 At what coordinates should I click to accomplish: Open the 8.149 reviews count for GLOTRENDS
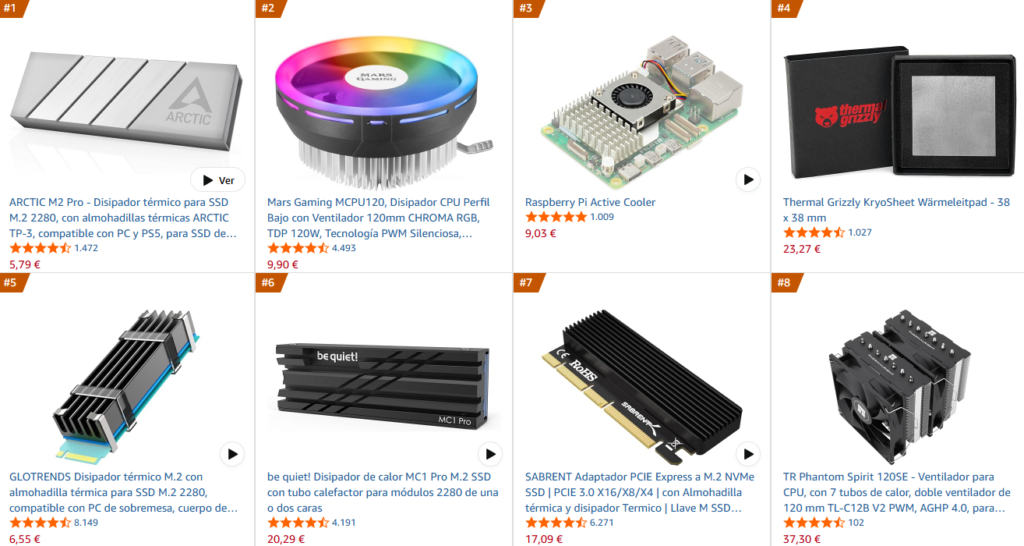click(x=86, y=522)
